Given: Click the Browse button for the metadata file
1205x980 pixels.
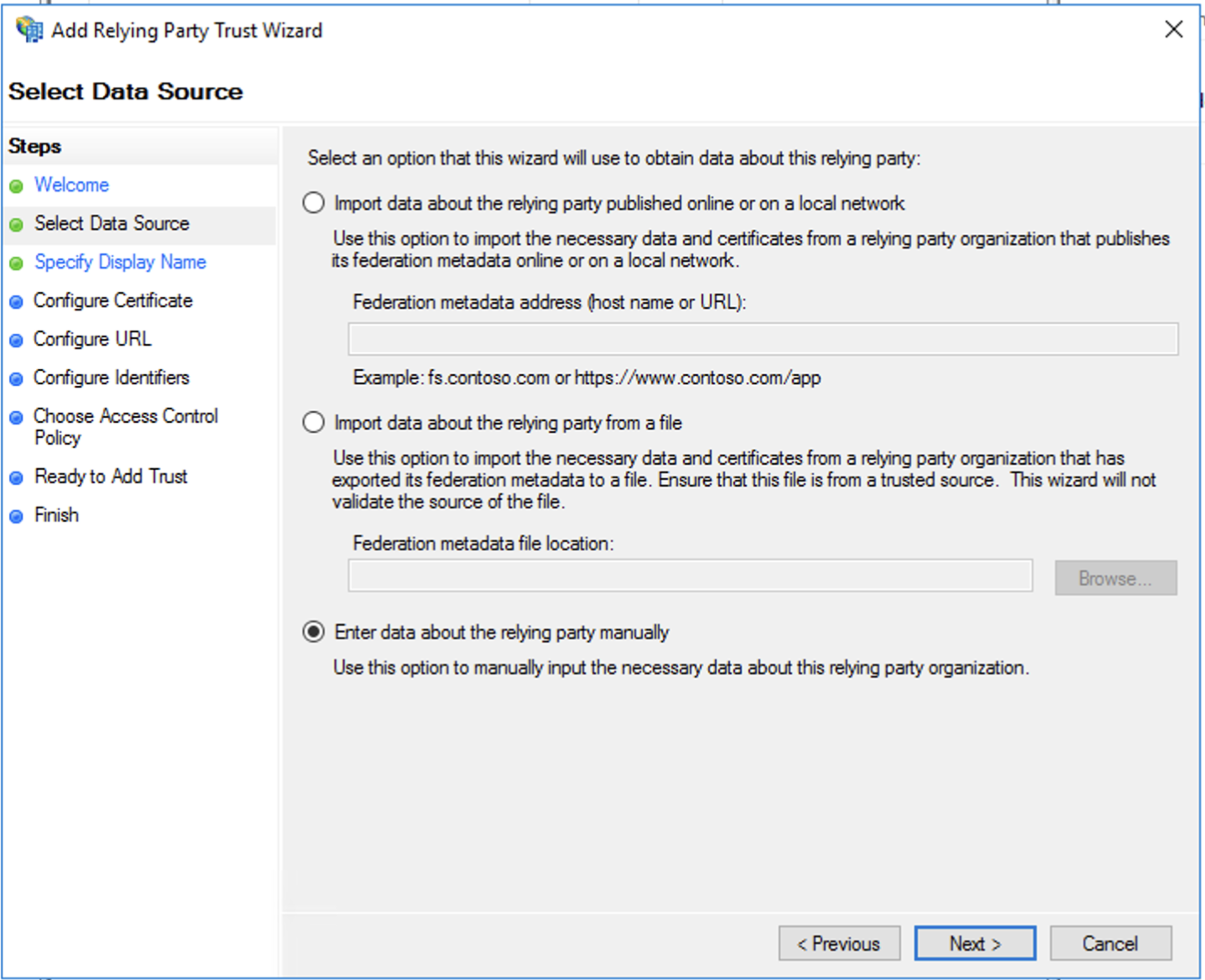Looking at the screenshot, I should click(1115, 577).
